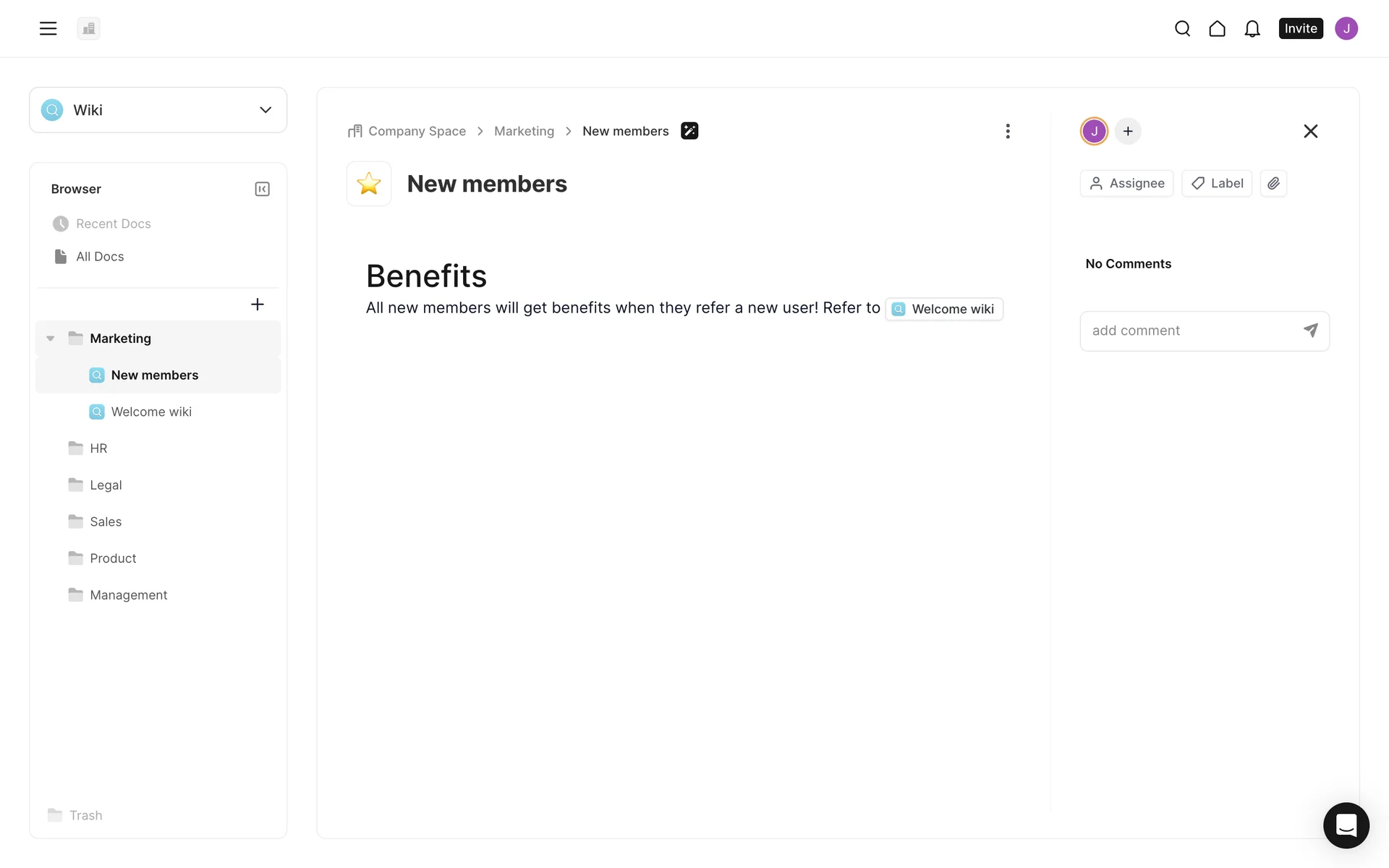Click the search magnifier icon
The height and width of the screenshot is (868, 1389).
[1182, 28]
